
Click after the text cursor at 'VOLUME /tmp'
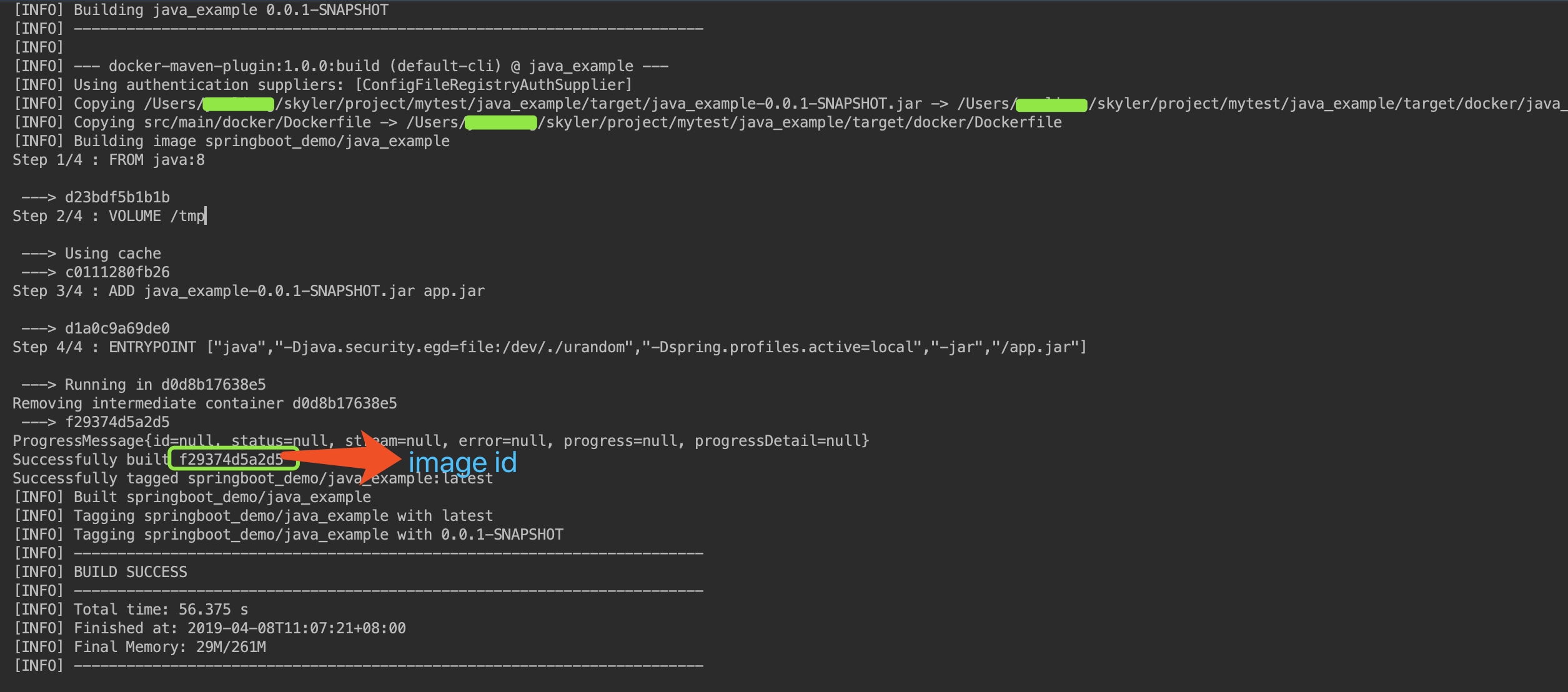pyautogui.click(x=207, y=216)
